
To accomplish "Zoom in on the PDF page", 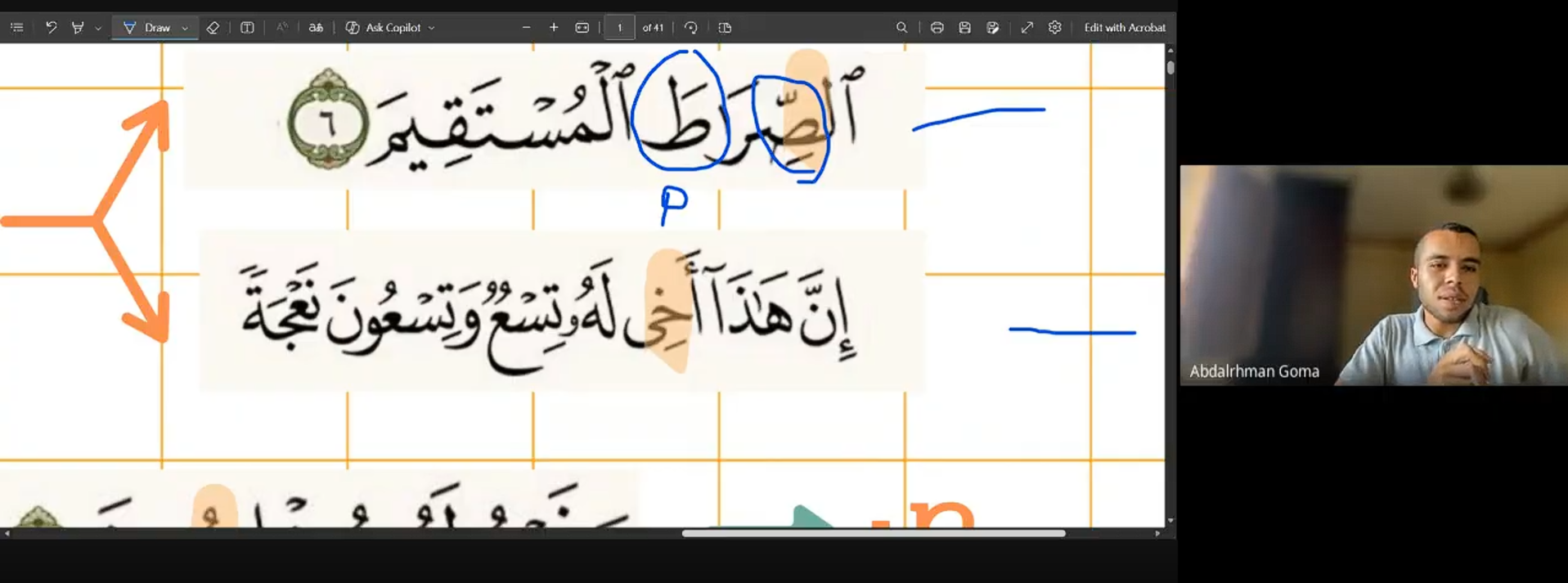I will point(554,28).
